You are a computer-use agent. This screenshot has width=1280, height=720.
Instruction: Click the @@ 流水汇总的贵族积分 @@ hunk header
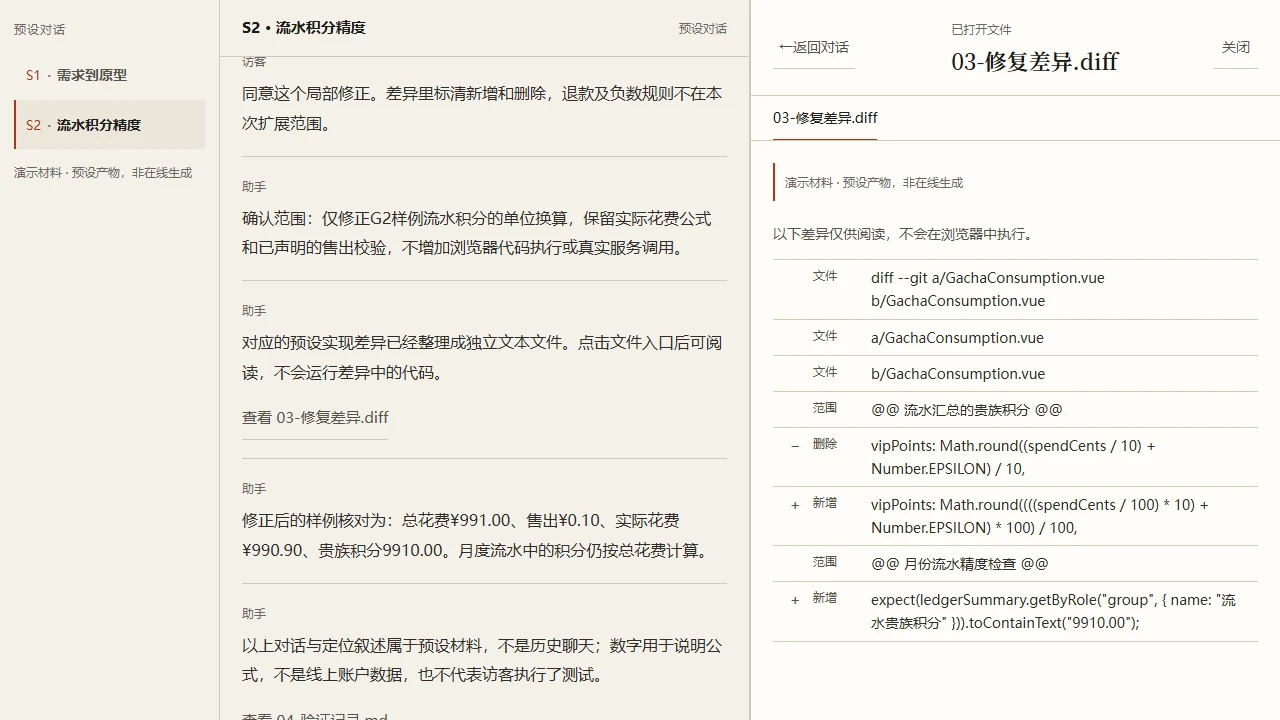point(1015,410)
